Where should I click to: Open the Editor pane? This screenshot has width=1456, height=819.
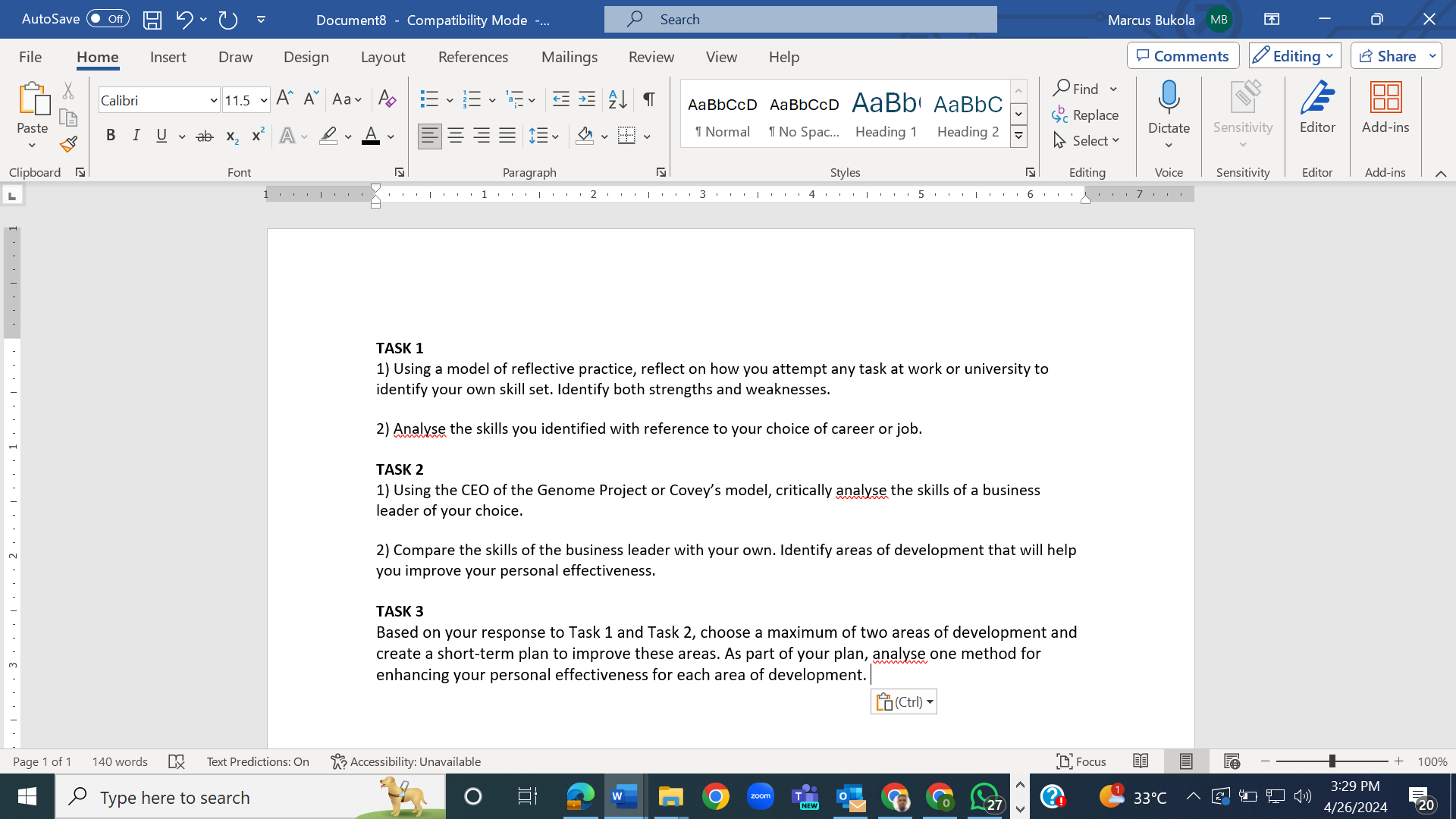click(1316, 110)
